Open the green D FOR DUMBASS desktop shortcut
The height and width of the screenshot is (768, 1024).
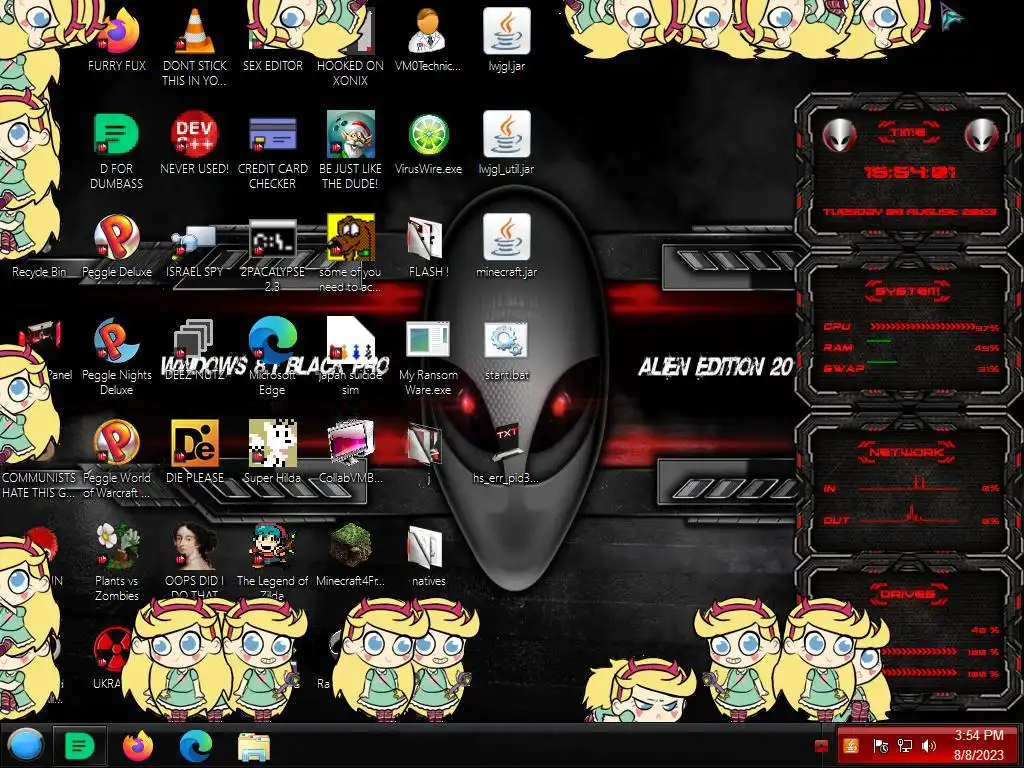point(116,134)
